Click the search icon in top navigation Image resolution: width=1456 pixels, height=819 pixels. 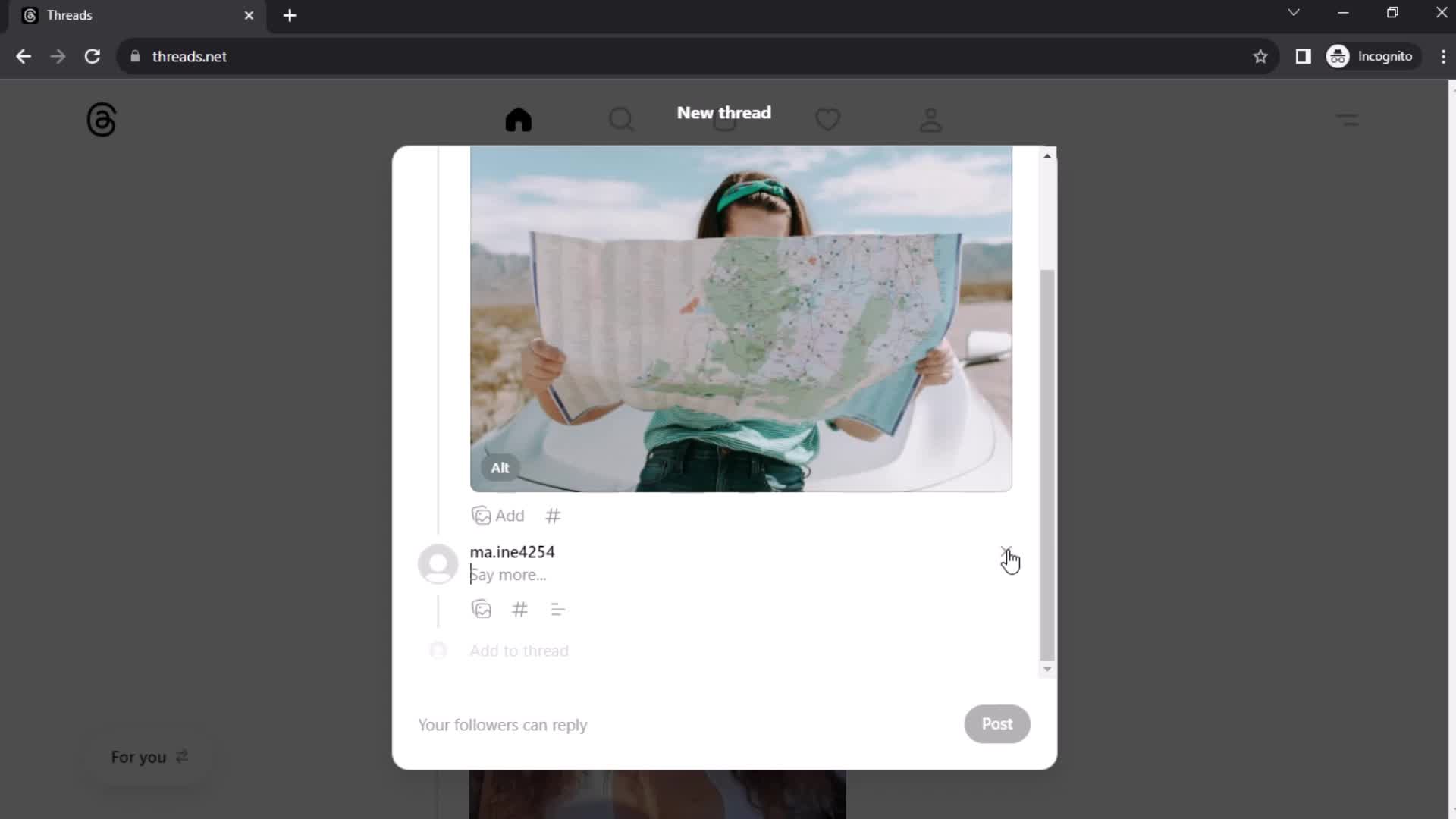click(620, 120)
